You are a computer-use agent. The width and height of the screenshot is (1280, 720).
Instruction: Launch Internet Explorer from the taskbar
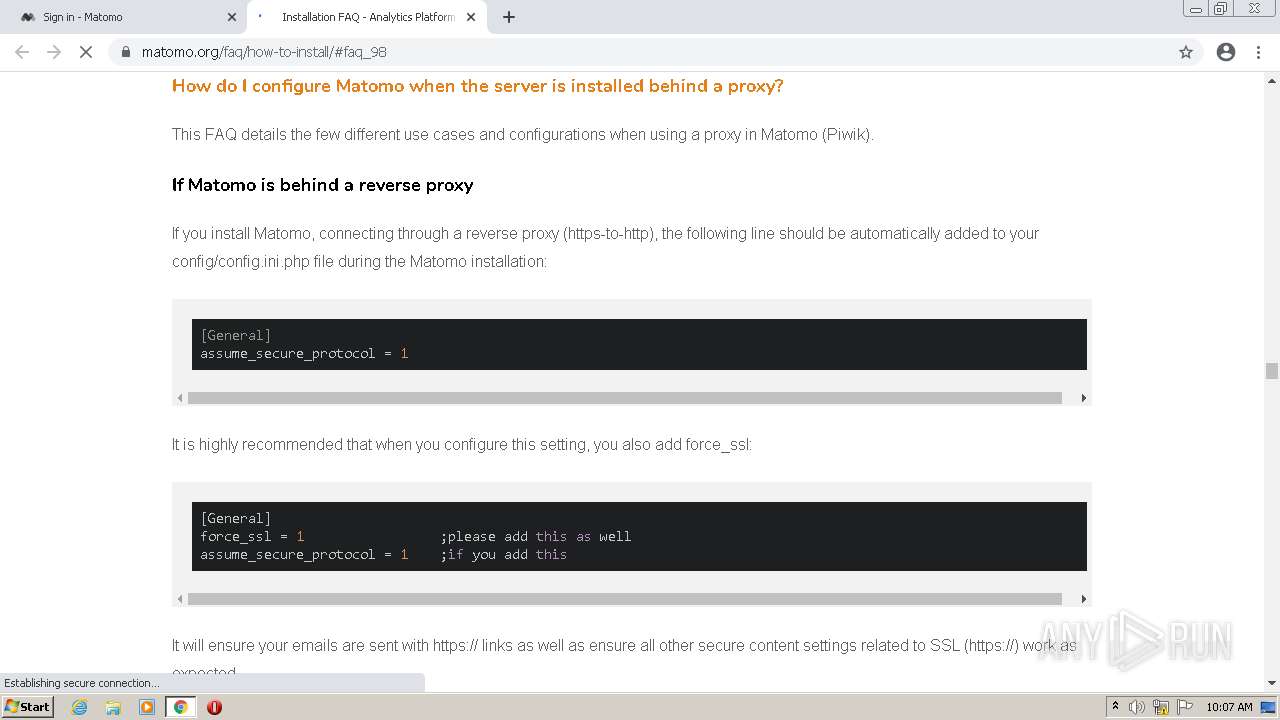[79, 707]
